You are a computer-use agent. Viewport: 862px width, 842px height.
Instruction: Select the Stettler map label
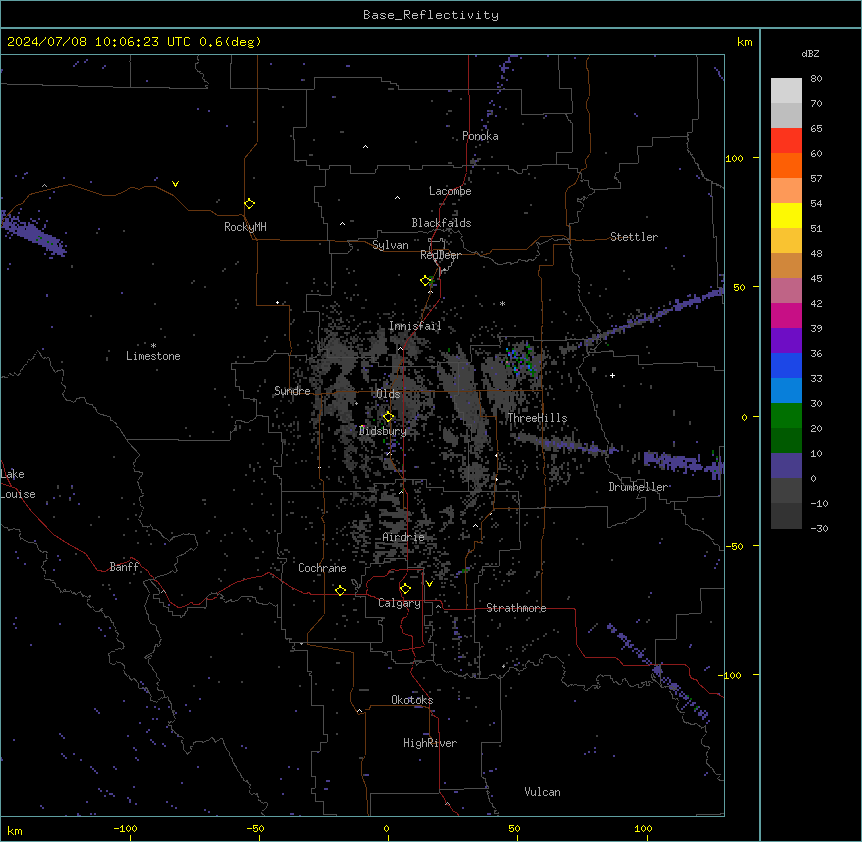634,237
